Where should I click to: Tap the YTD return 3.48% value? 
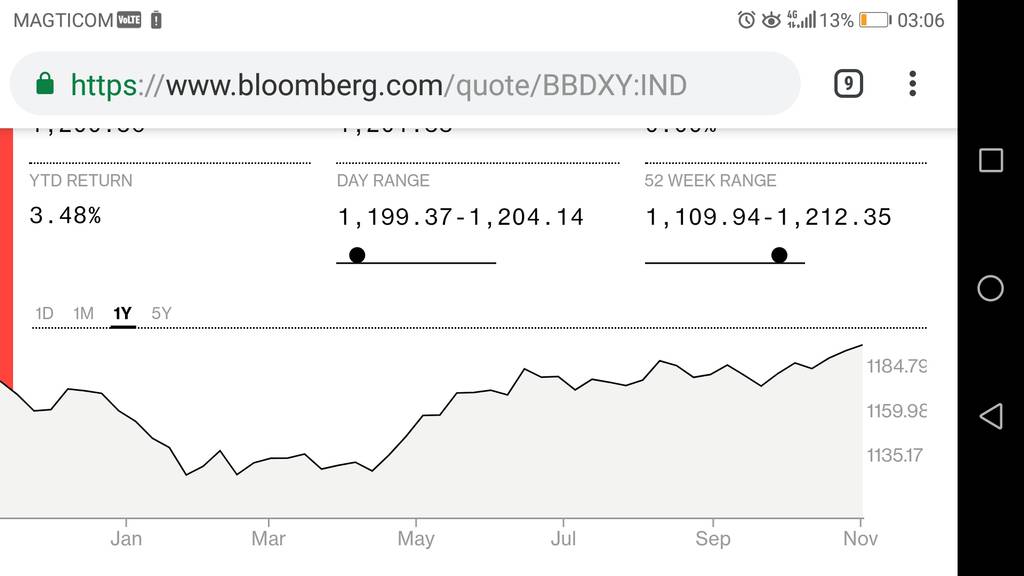65,216
